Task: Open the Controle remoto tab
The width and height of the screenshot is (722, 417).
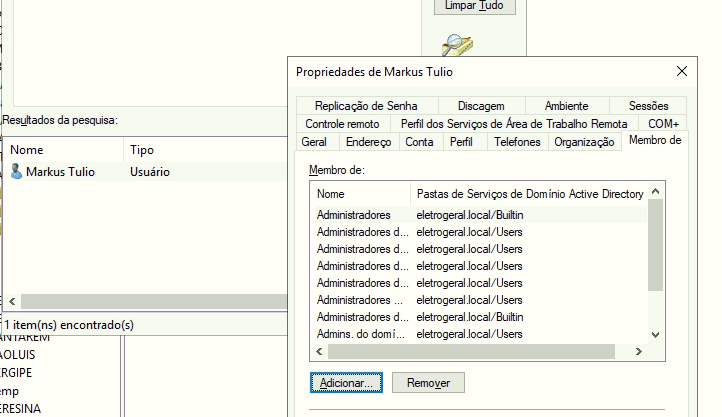Action: click(x=342, y=124)
